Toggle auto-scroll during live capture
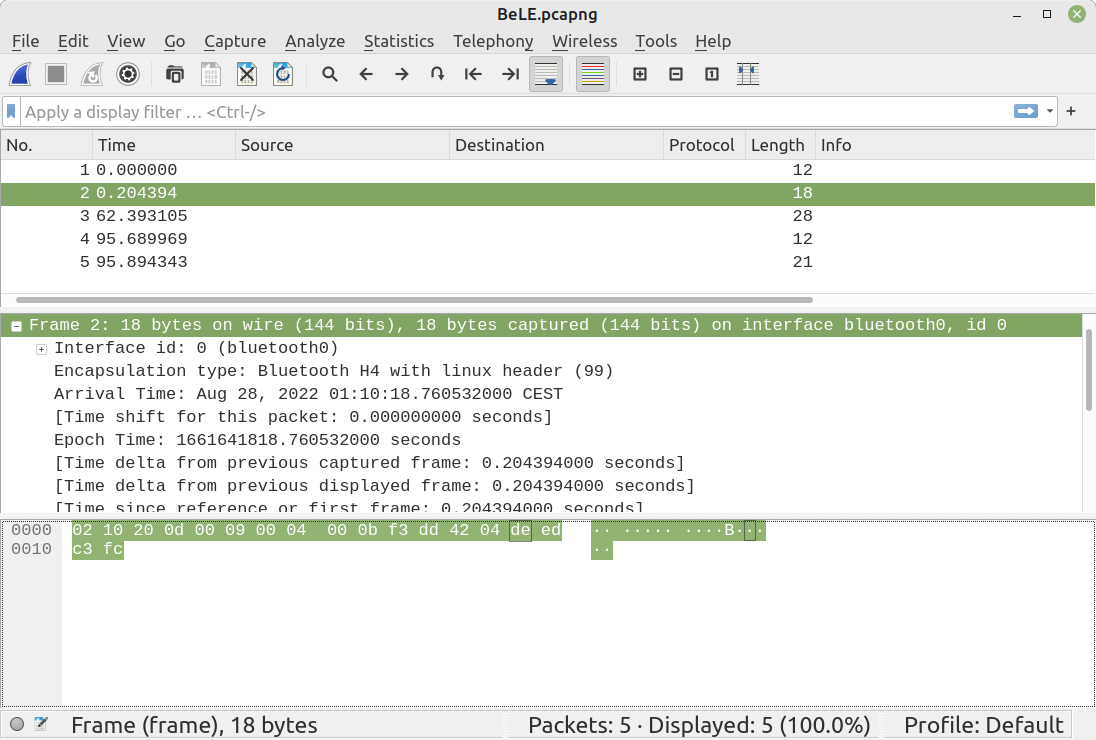 tap(546, 74)
